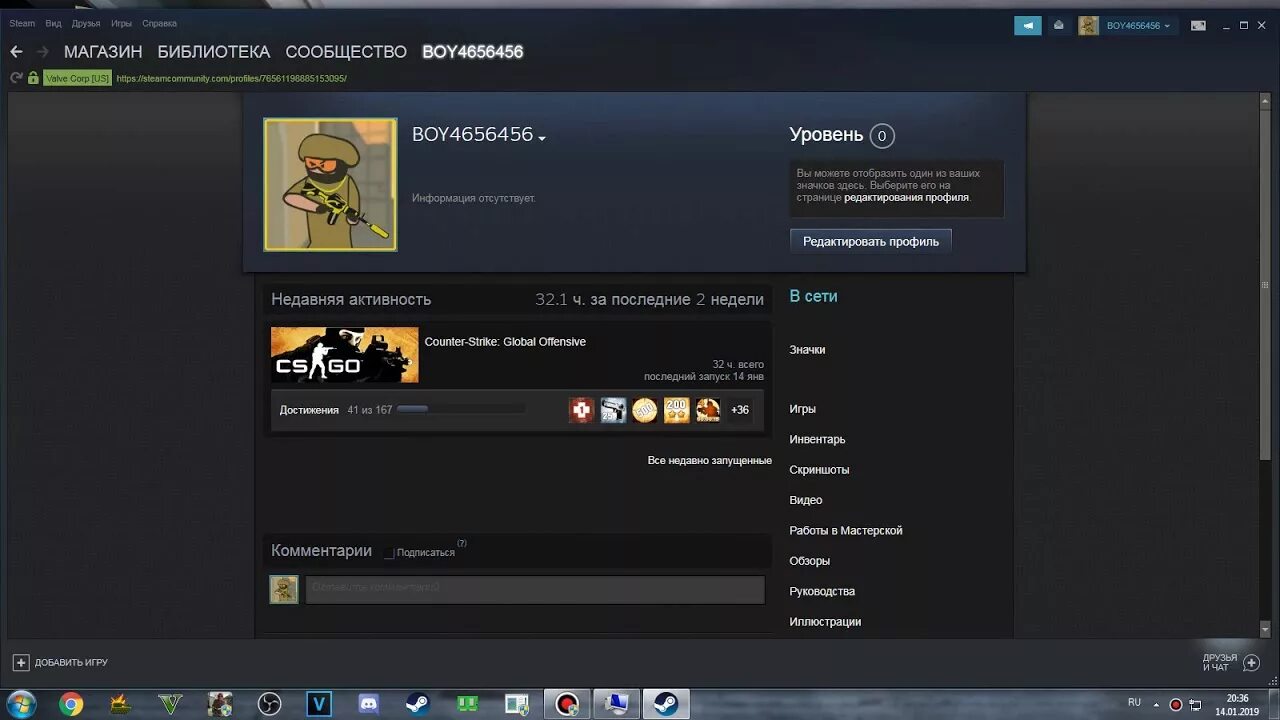Open the Иллюстрации sidebar link
The image size is (1280, 720).
coord(825,622)
